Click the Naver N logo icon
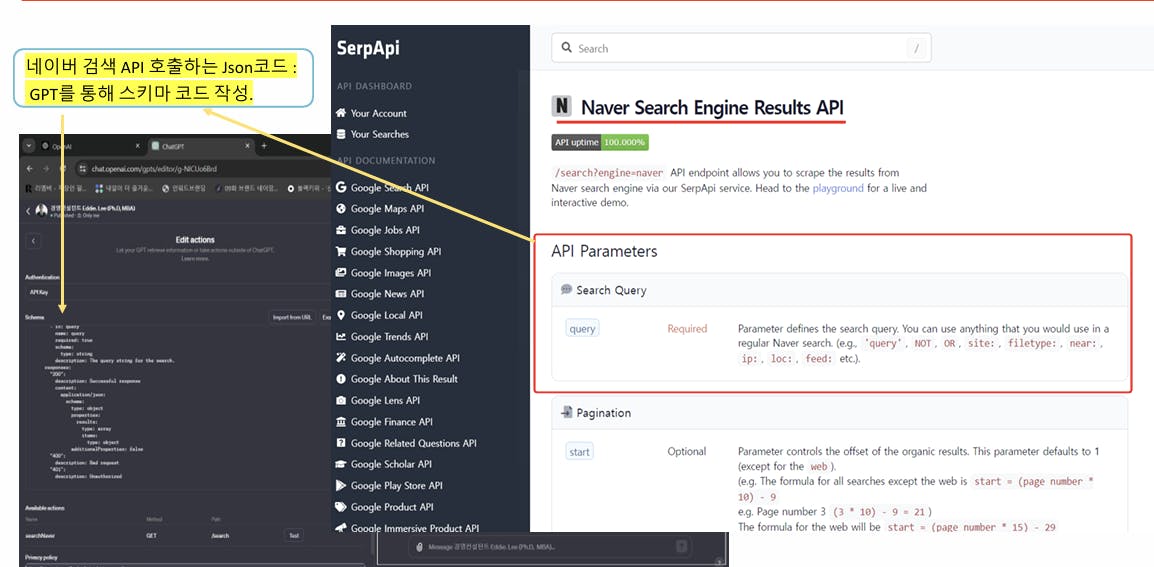 tap(562, 107)
